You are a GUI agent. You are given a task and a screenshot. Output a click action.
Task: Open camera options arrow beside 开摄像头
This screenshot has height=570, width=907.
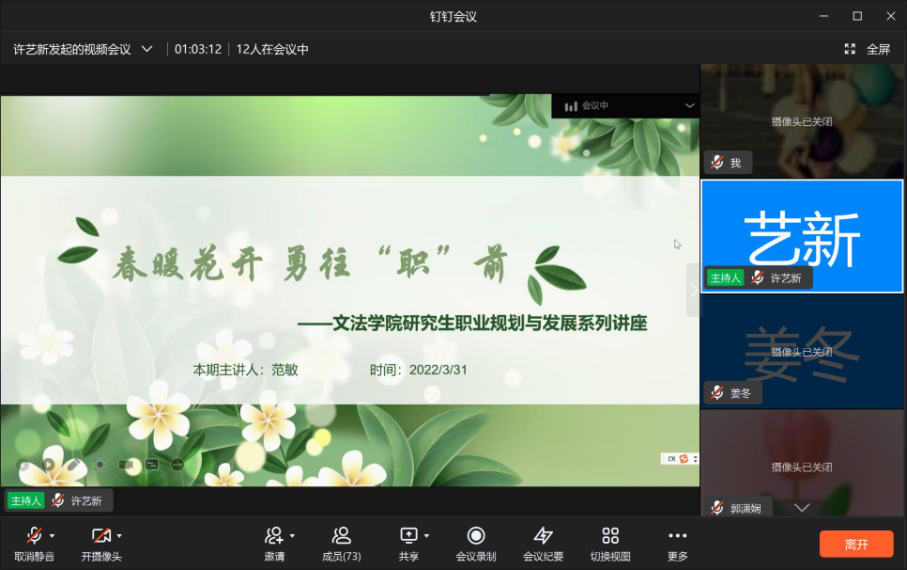point(119,536)
